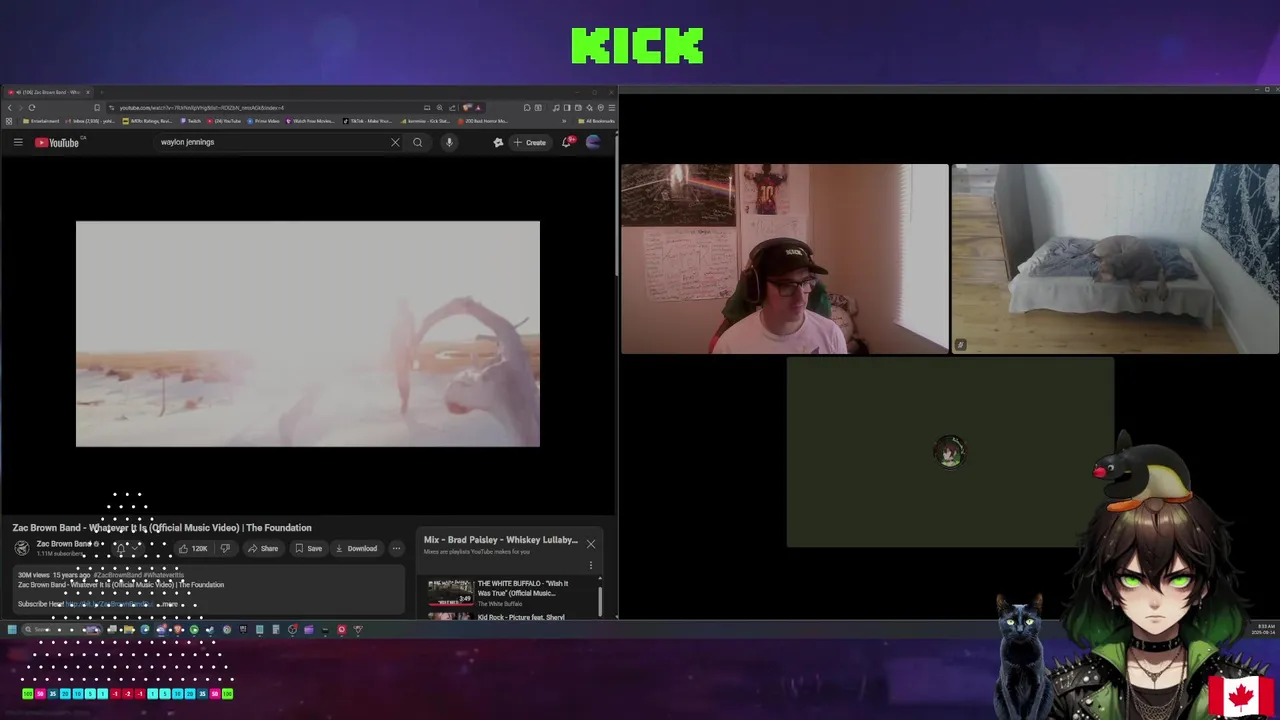The width and height of the screenshot is (1280, 720).
Task: Click the Windows taskbar Search box
Action: click(63, 629)
